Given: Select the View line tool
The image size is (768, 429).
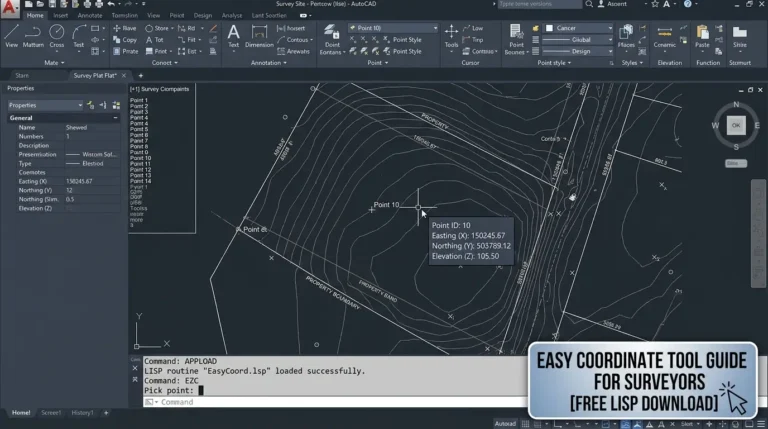Looking at the screenshot, I should pos(11,37).
